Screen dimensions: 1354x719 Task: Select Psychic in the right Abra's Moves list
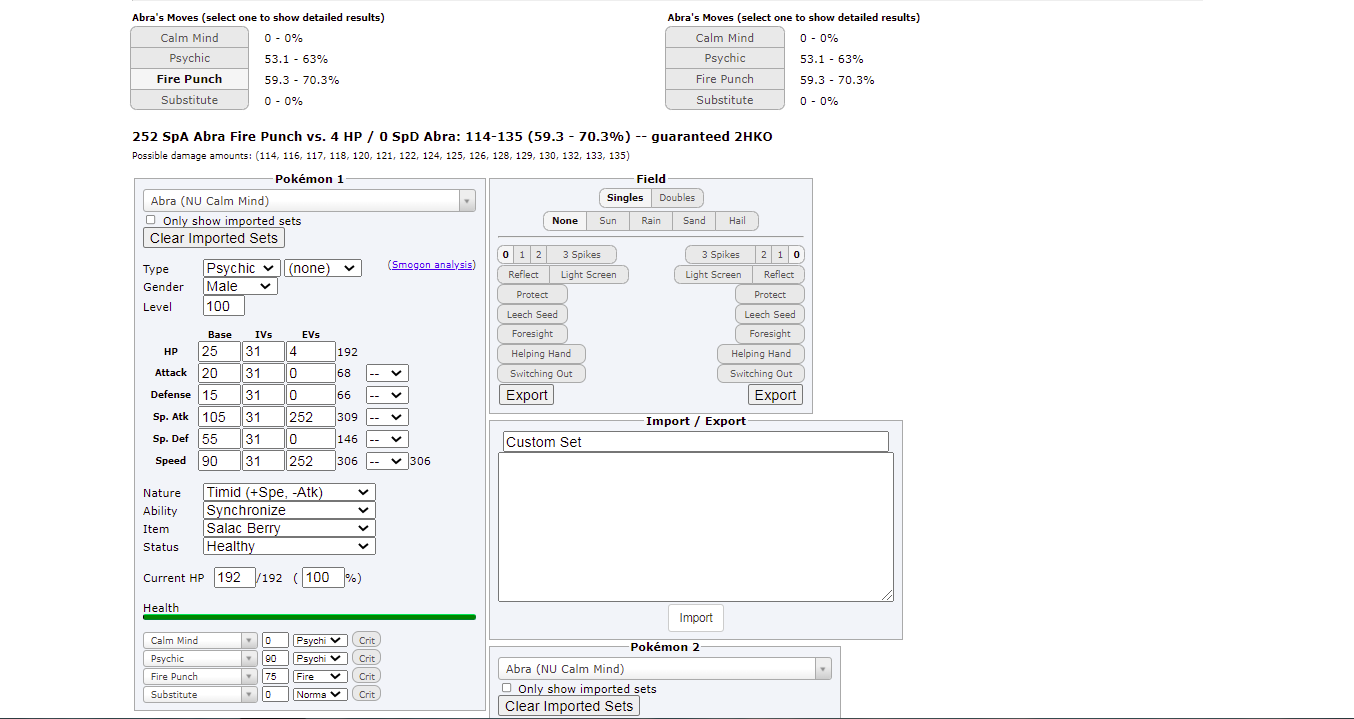tap(724, 59)
